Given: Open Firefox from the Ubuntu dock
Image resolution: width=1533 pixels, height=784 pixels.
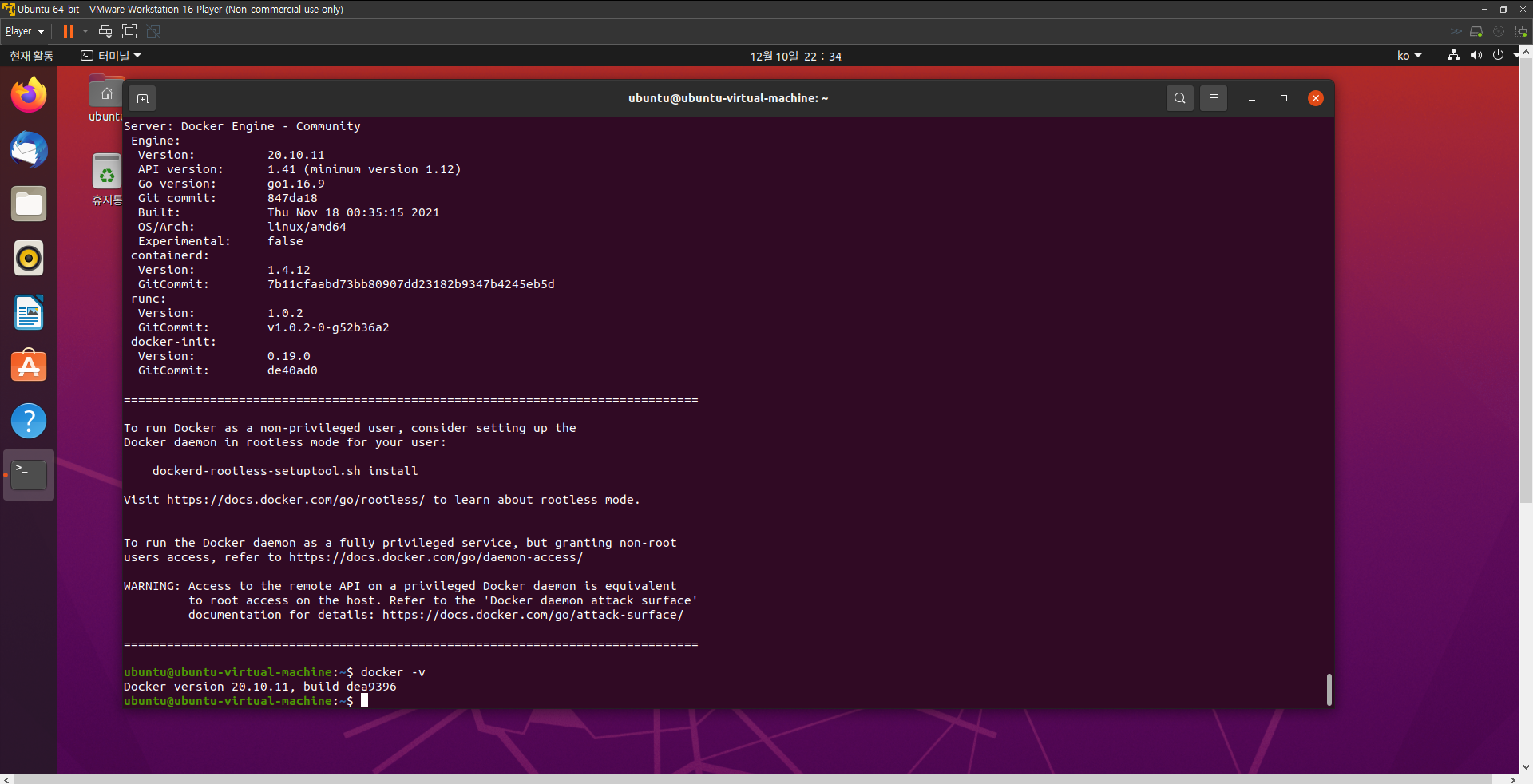Looking at the screenshot, I should click(29, 95).
